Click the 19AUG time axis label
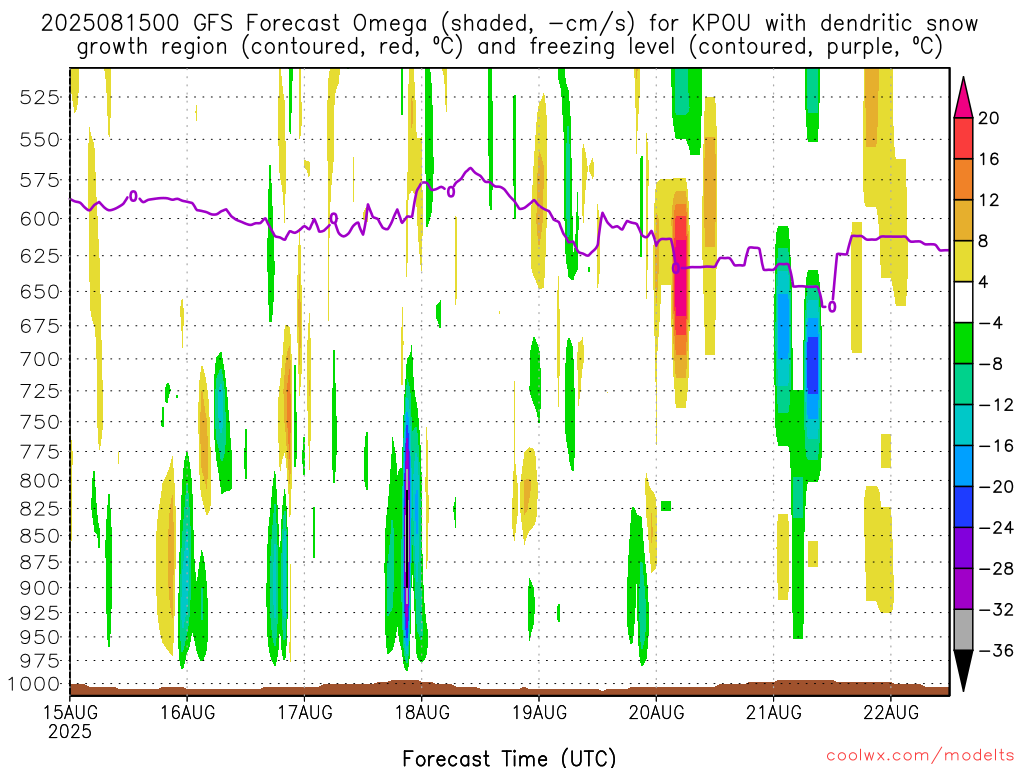The height and width of the screenshot is (768, 1024). point(539,712)
